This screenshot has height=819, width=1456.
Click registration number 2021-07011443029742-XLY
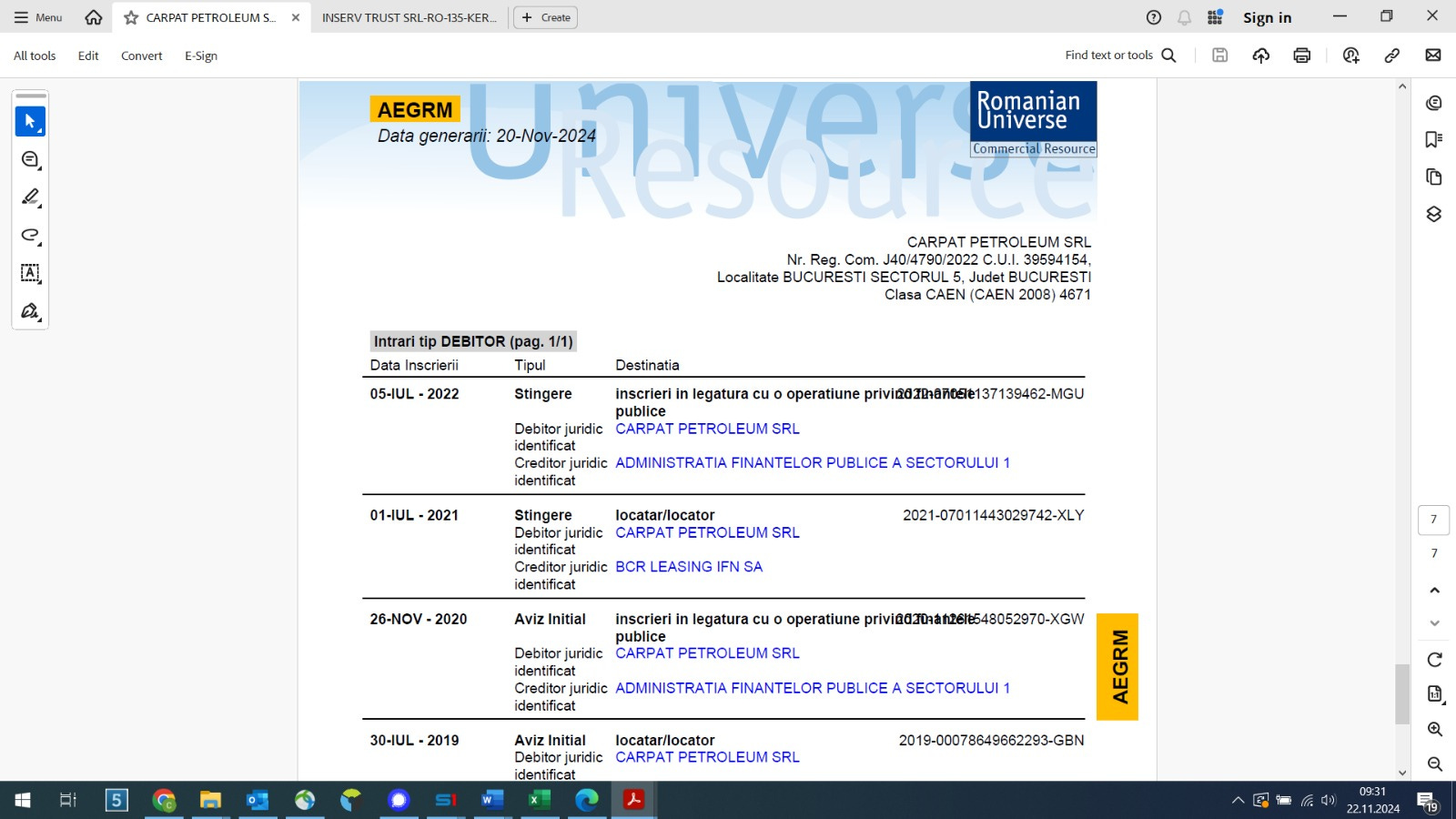tap(993, 515)
